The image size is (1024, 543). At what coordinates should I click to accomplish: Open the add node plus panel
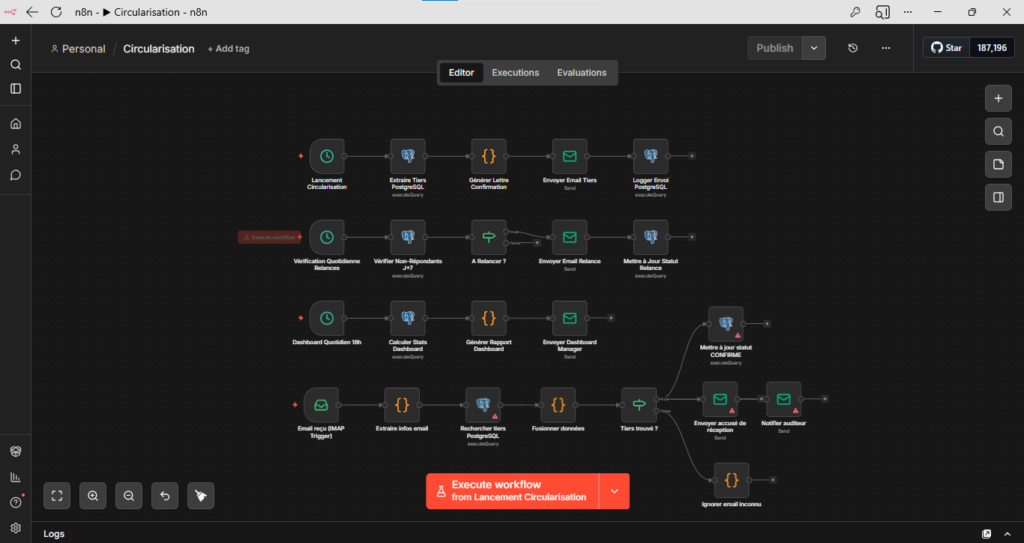998,99
